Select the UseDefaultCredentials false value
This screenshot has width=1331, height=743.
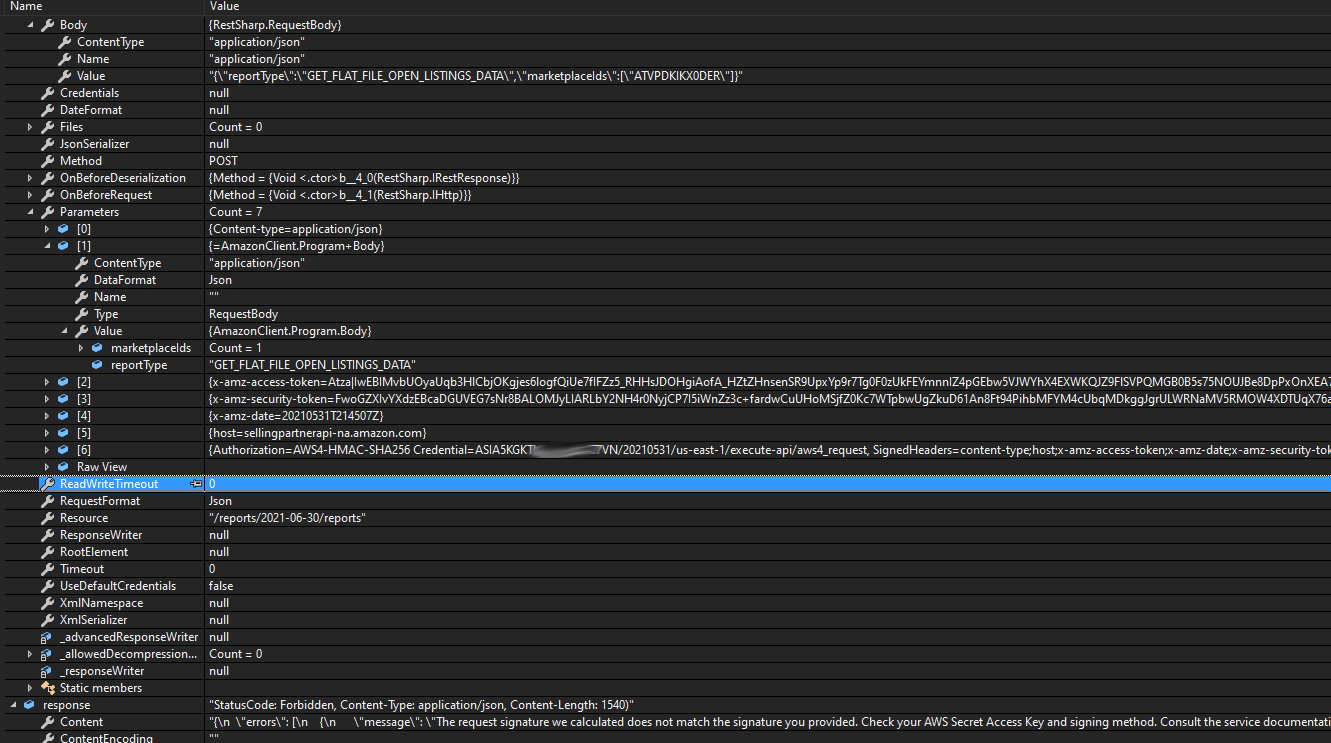(x=221, y=586)
